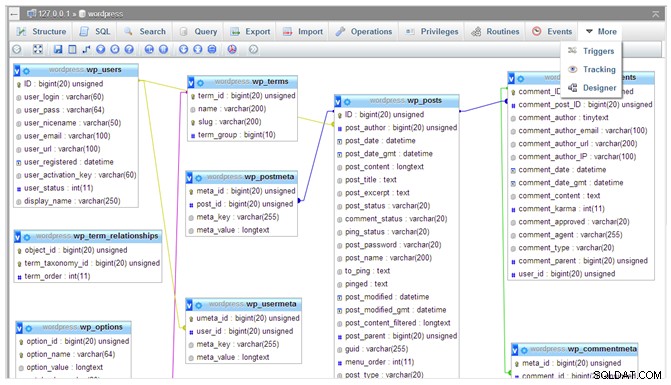Screen dimensions: 671x385
Task: Click the Export PDF icon in designer toolbar
Action: (x=232, y=49)
